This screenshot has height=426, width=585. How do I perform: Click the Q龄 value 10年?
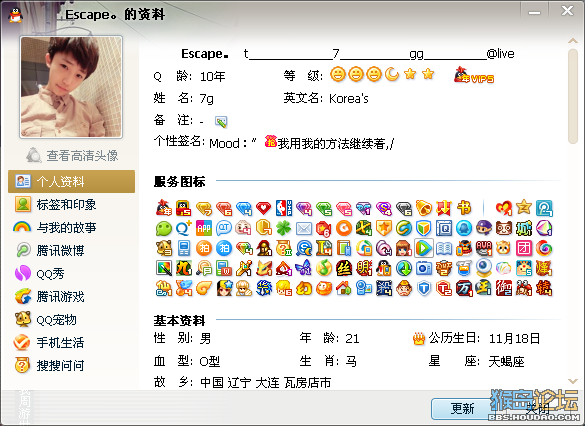212,76
